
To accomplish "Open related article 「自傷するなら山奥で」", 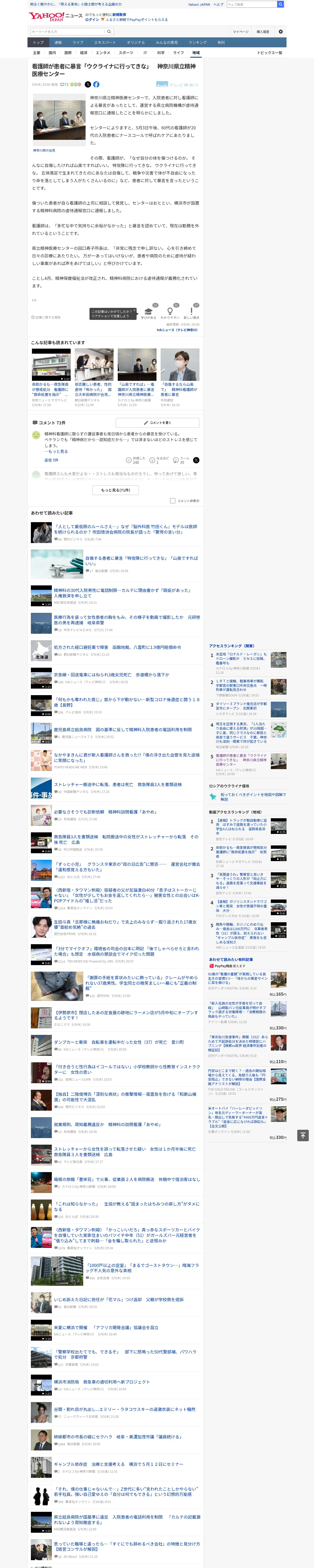I will pyautogui.click(x=179, y=388).
